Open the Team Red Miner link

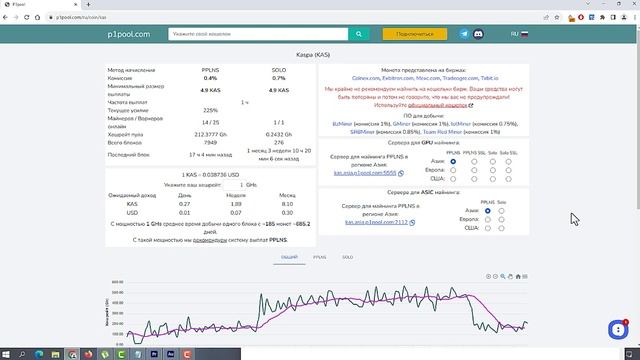point(442,132)
